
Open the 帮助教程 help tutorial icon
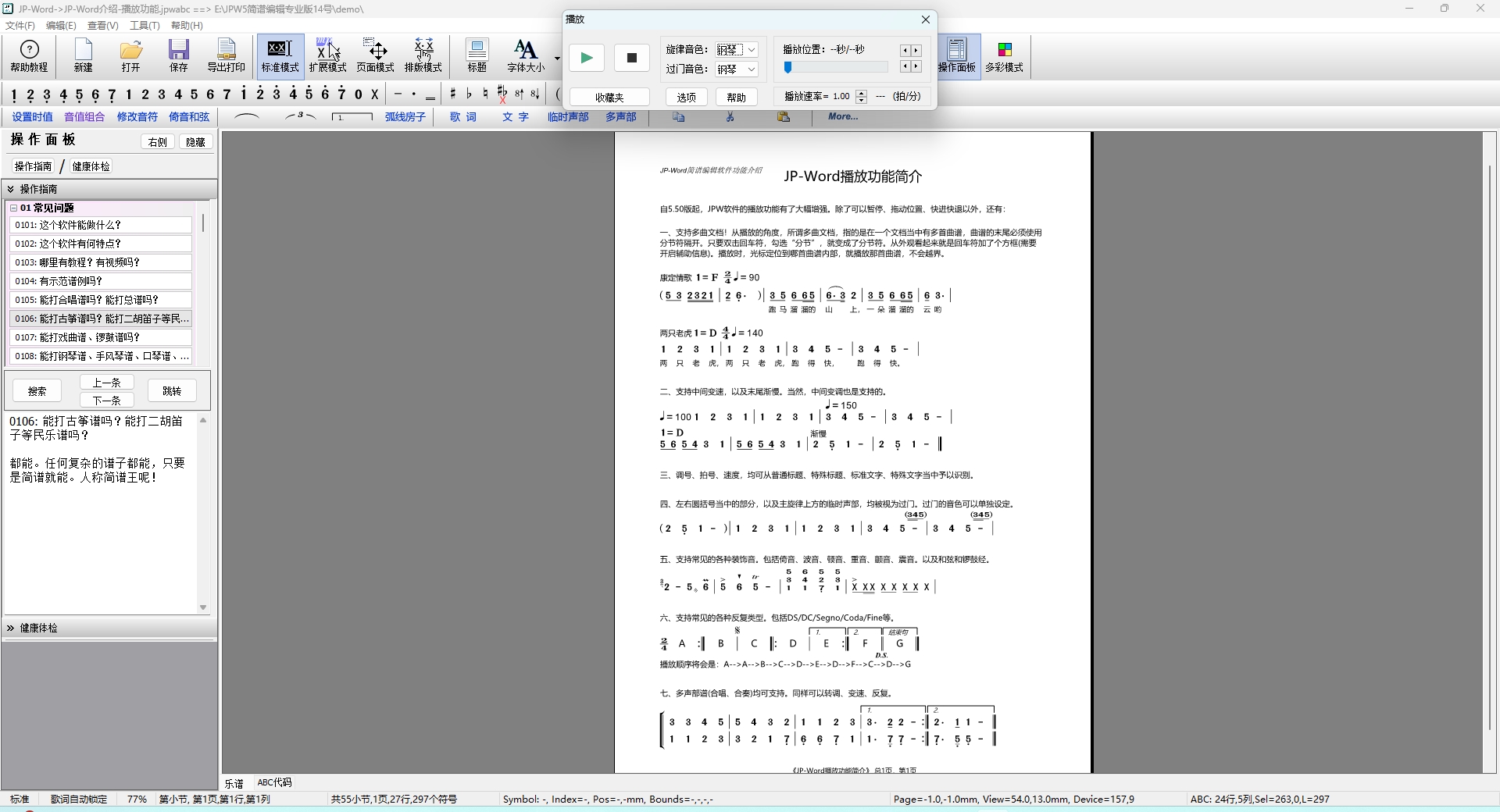[29, 56]
